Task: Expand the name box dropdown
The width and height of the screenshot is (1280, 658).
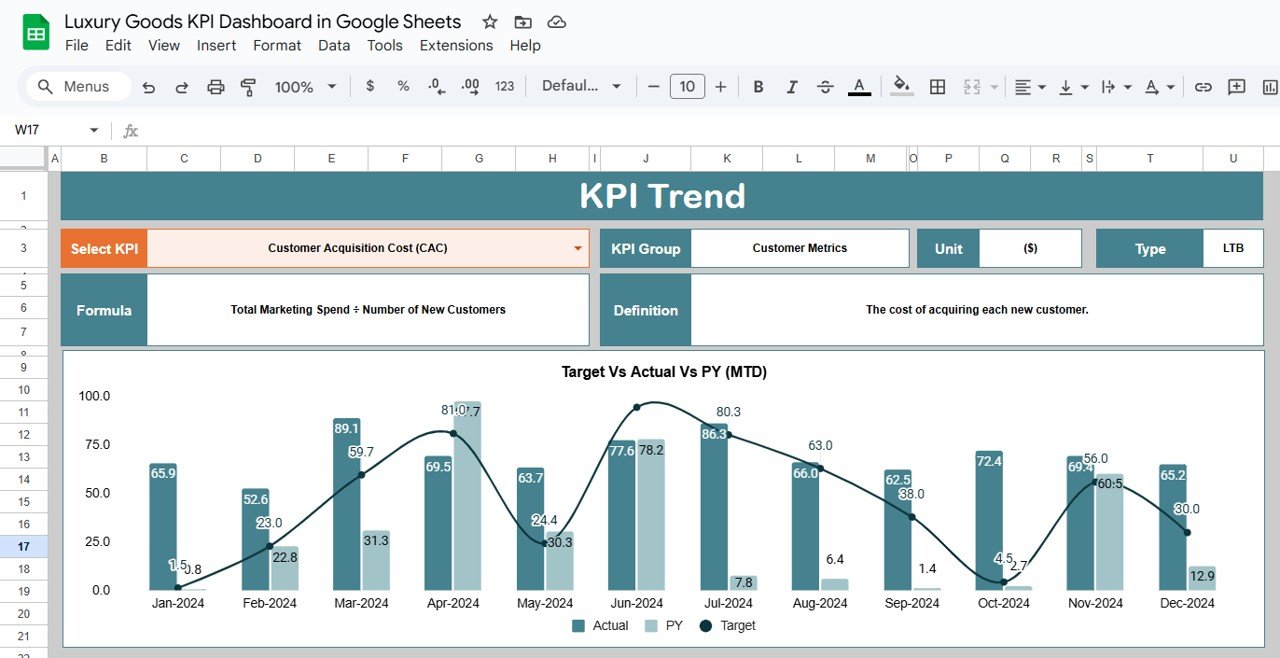Action: pyautogui.click(x=94, y=130)
